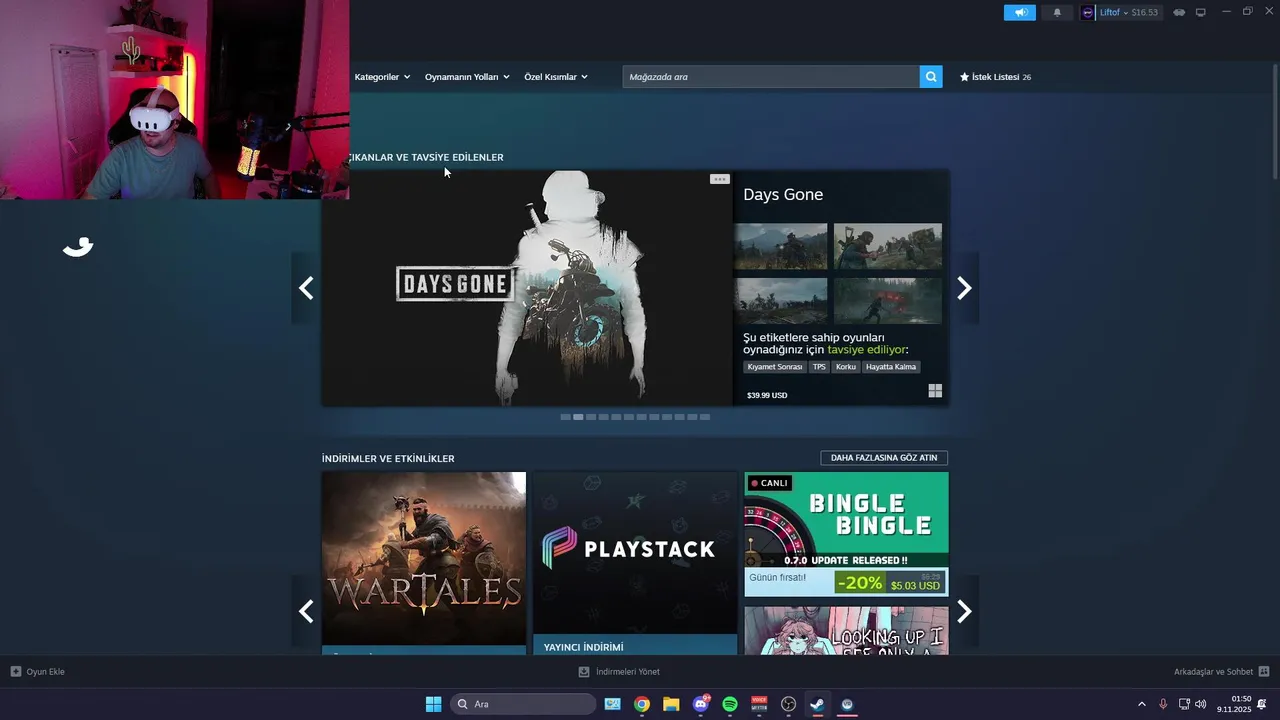The image size is (1280, 720).
Task: Select the highlighted second carousel dot
Action: click(578, 417)
